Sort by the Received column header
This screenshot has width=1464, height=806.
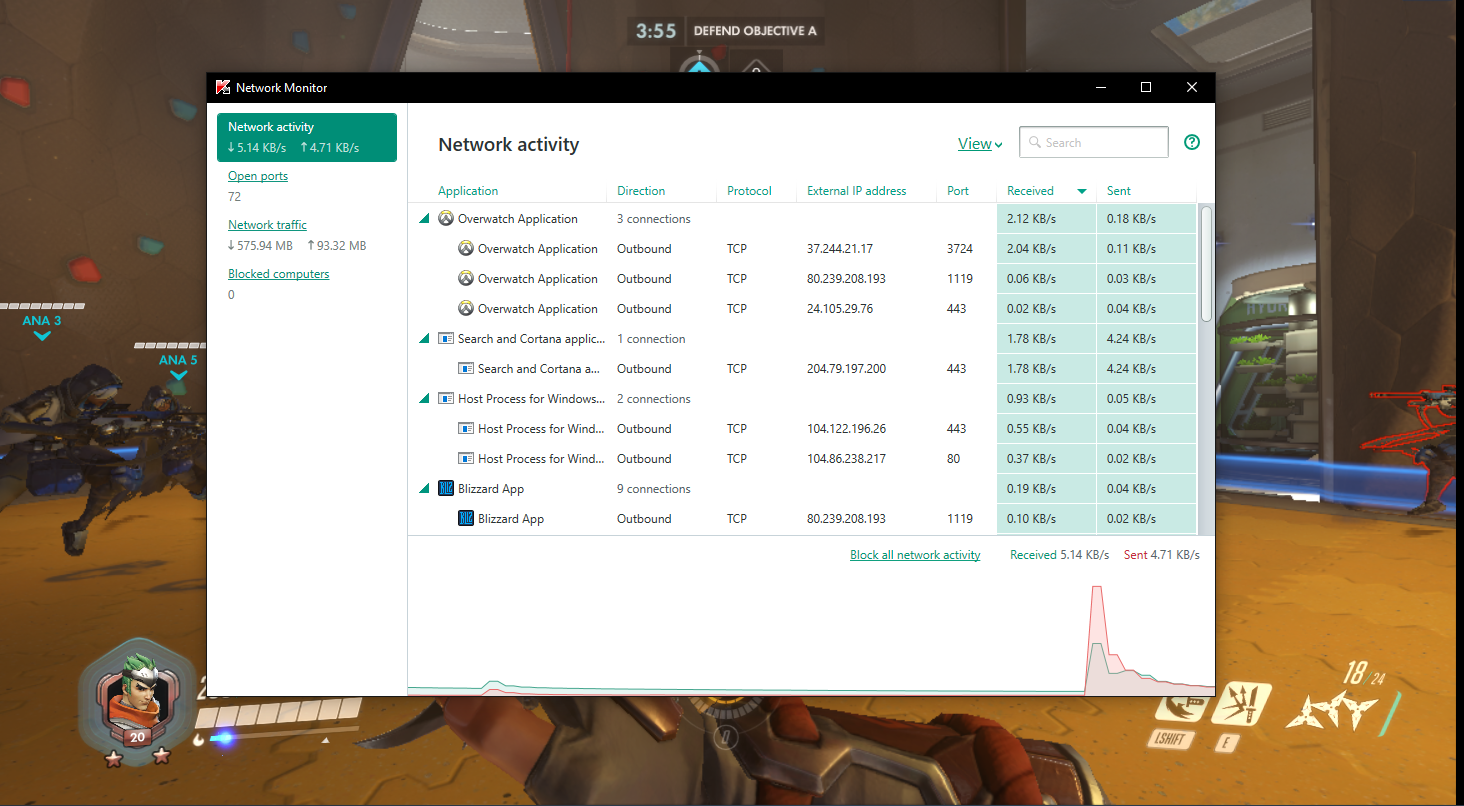pyautogui.click(x=1030, y=191)
